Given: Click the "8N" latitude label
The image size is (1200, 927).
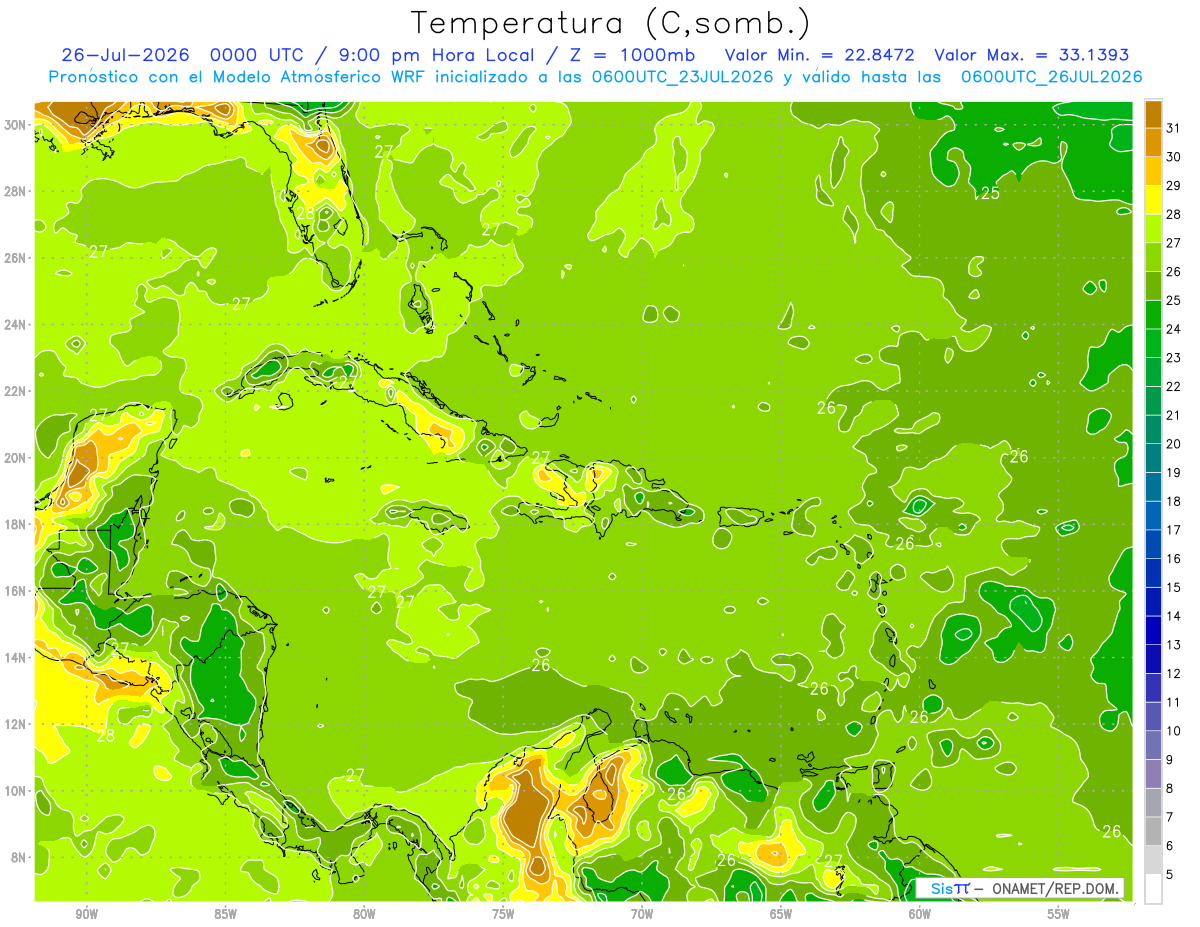Looking at the screenshot, I should tap(19, 857).
